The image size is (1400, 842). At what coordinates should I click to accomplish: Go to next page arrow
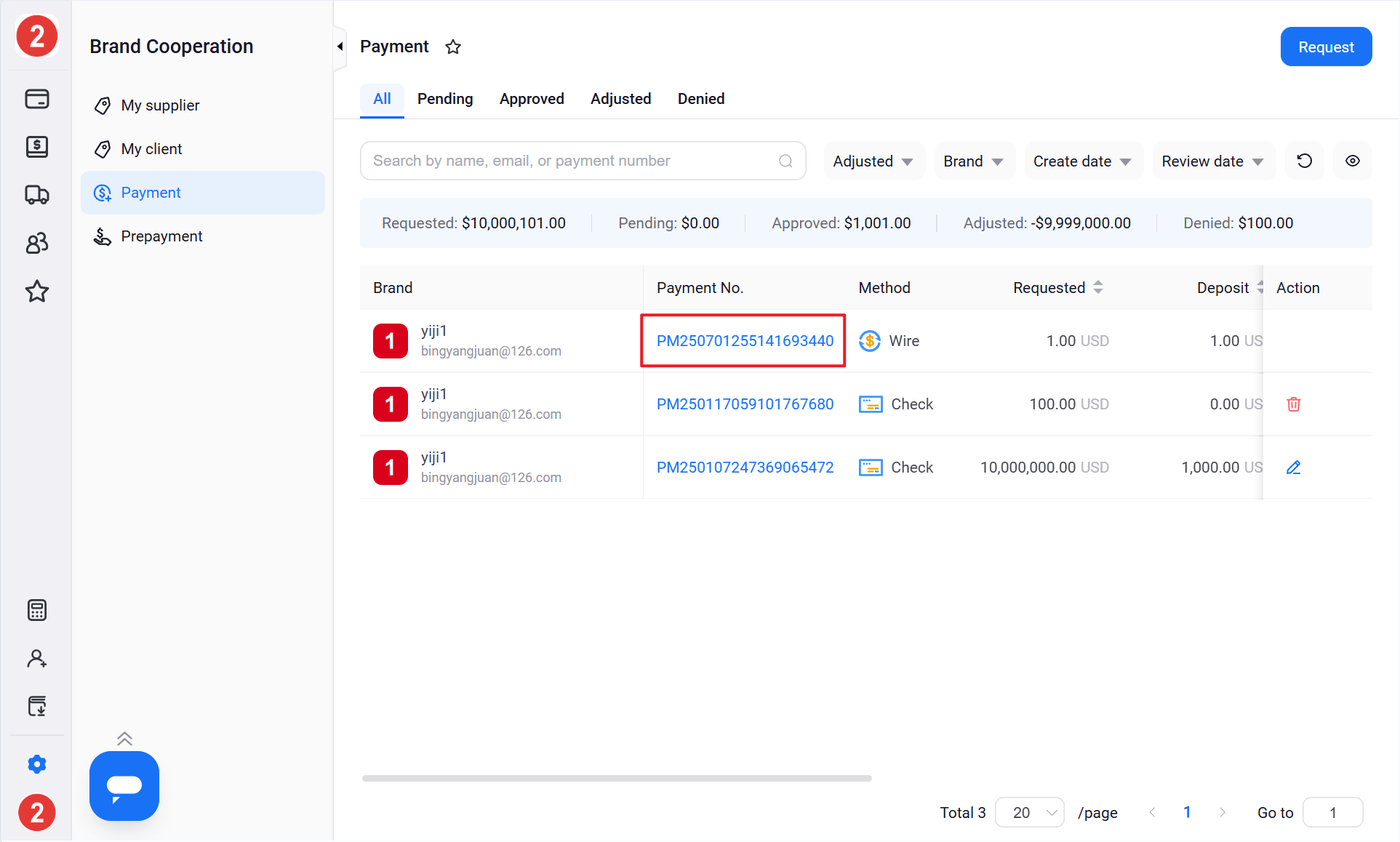point(1223,812)
